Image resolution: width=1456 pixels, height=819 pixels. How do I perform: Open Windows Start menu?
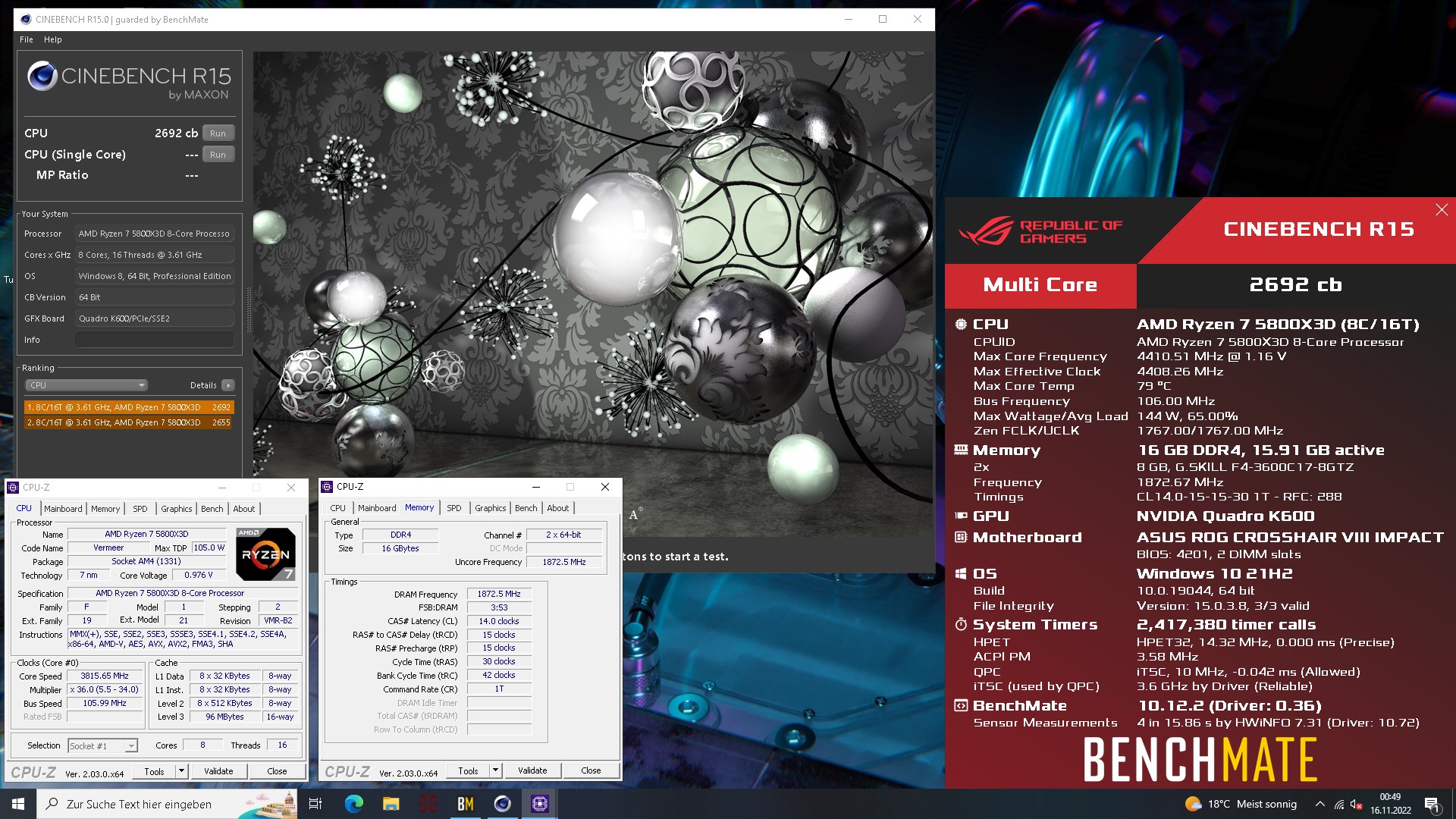(x=18, y=804)
